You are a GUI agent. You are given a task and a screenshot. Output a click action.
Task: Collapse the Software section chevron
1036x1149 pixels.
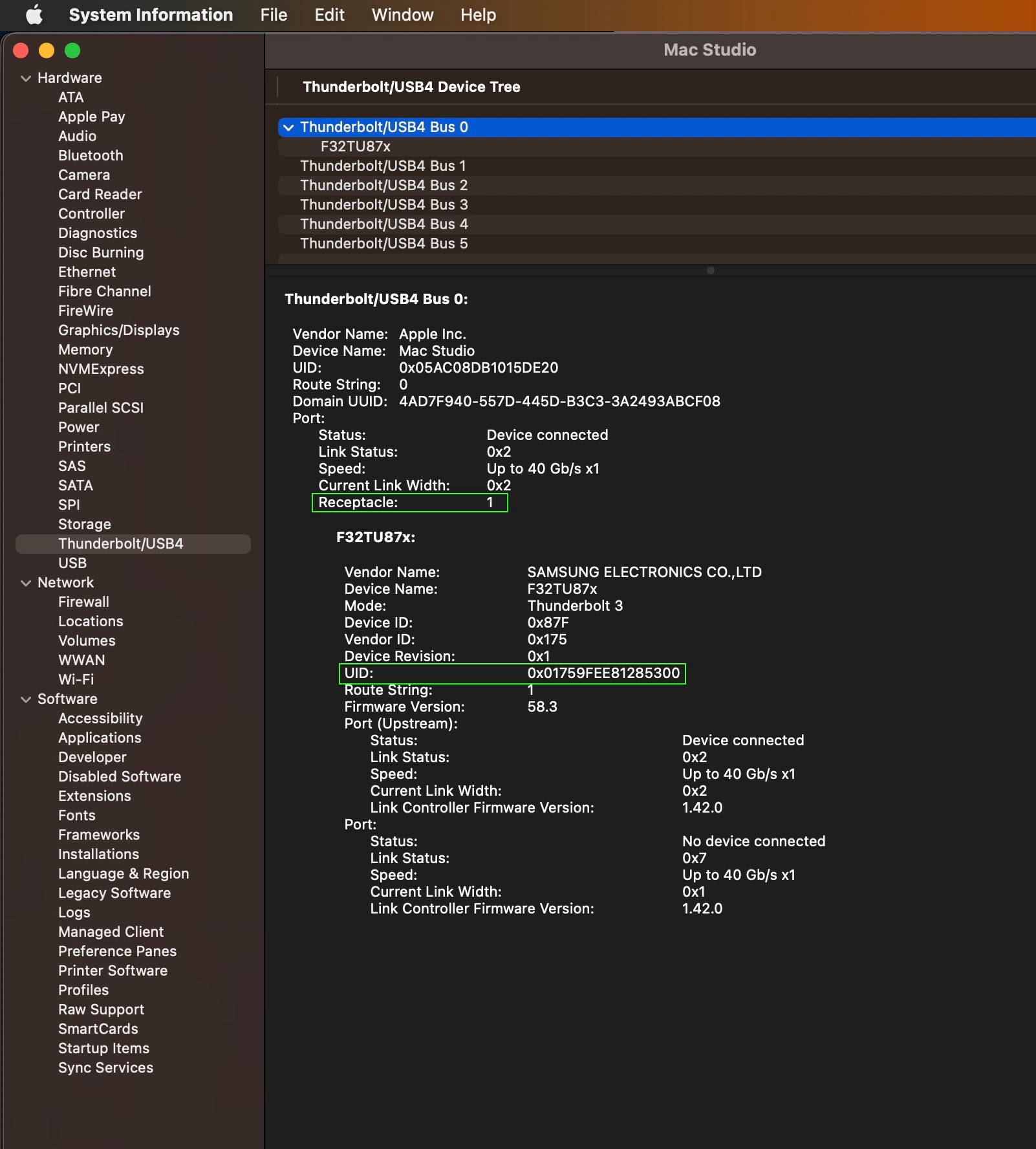[x=26, y=699]
